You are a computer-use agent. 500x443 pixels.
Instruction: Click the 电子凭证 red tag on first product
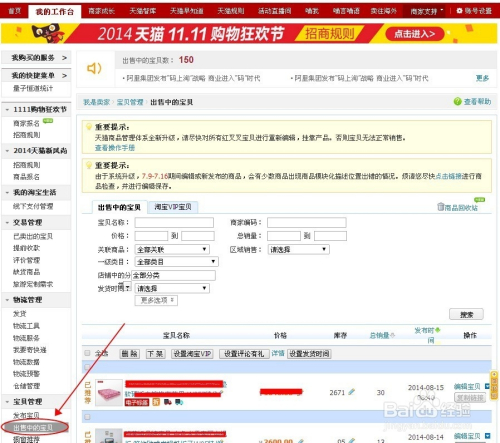coord(137,402)
